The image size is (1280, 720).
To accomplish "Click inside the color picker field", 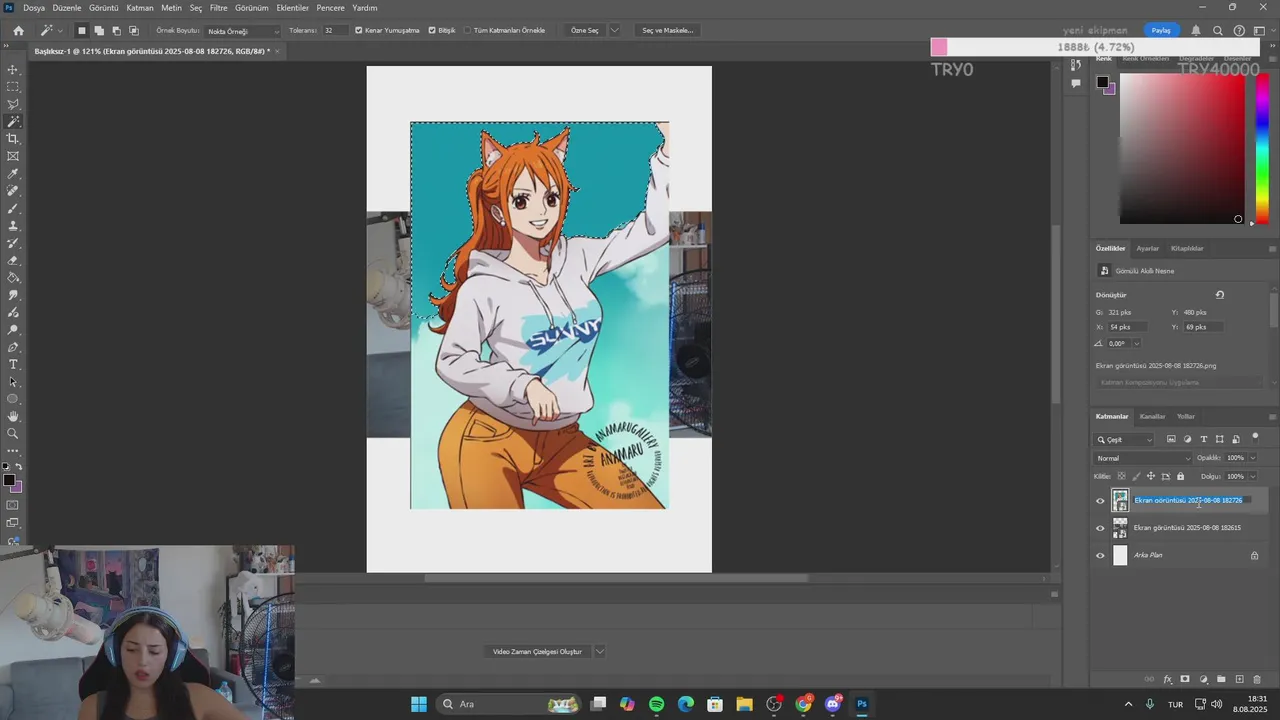I will coord(1182,148).
